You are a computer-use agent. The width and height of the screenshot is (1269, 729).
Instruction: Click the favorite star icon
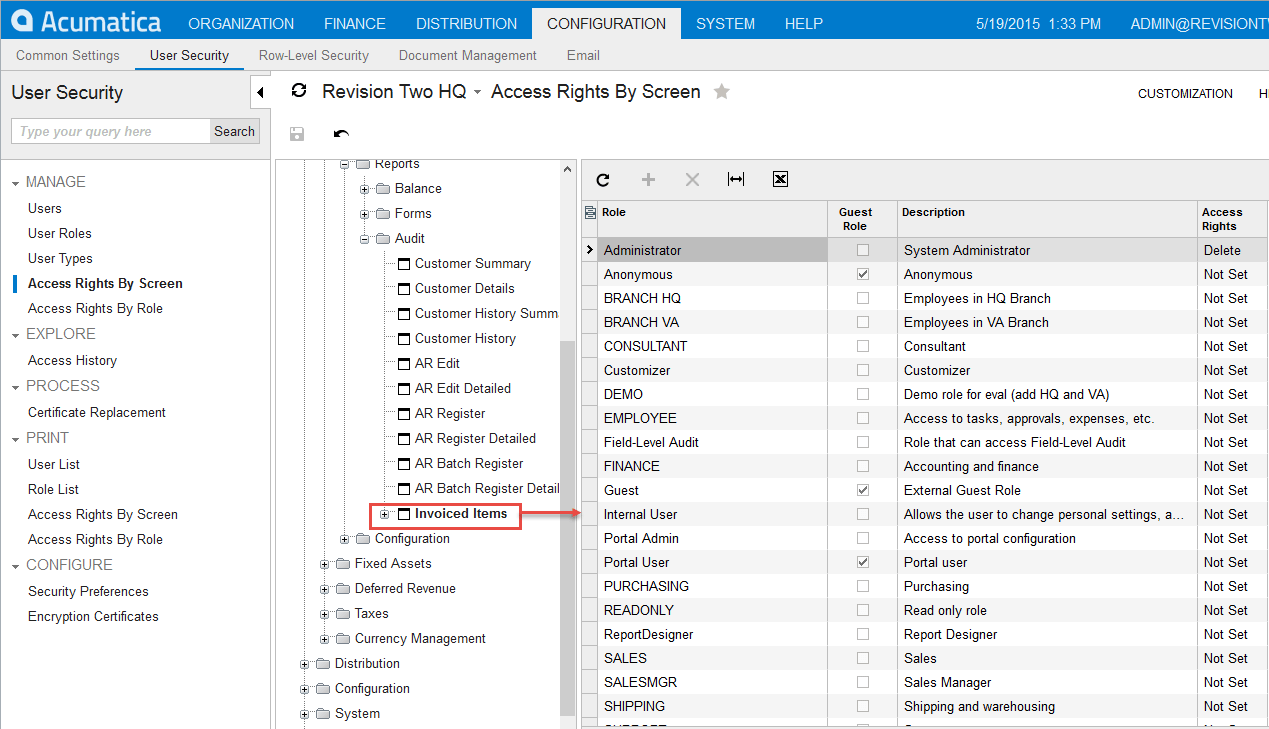pyautogui.click(x=722, y=92)
